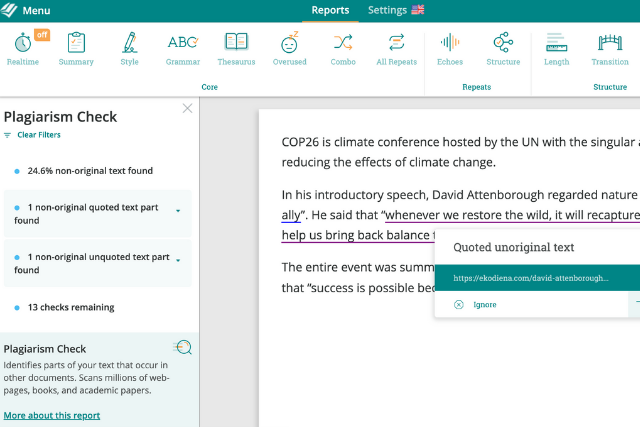This screenshot has width=640, height=427.
Task: Click the Repeats group label
Action: coord(476,87)
